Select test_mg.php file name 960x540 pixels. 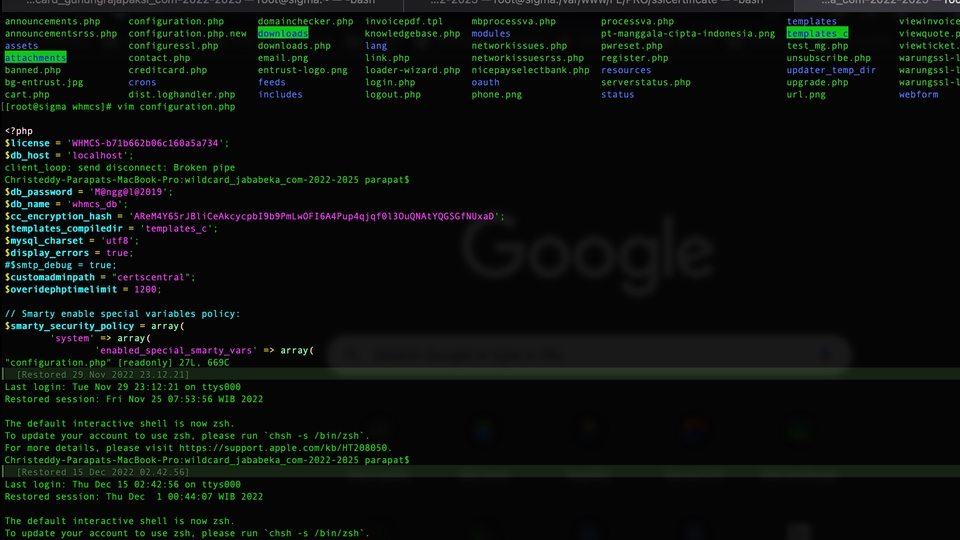click(x=817, y=46)
